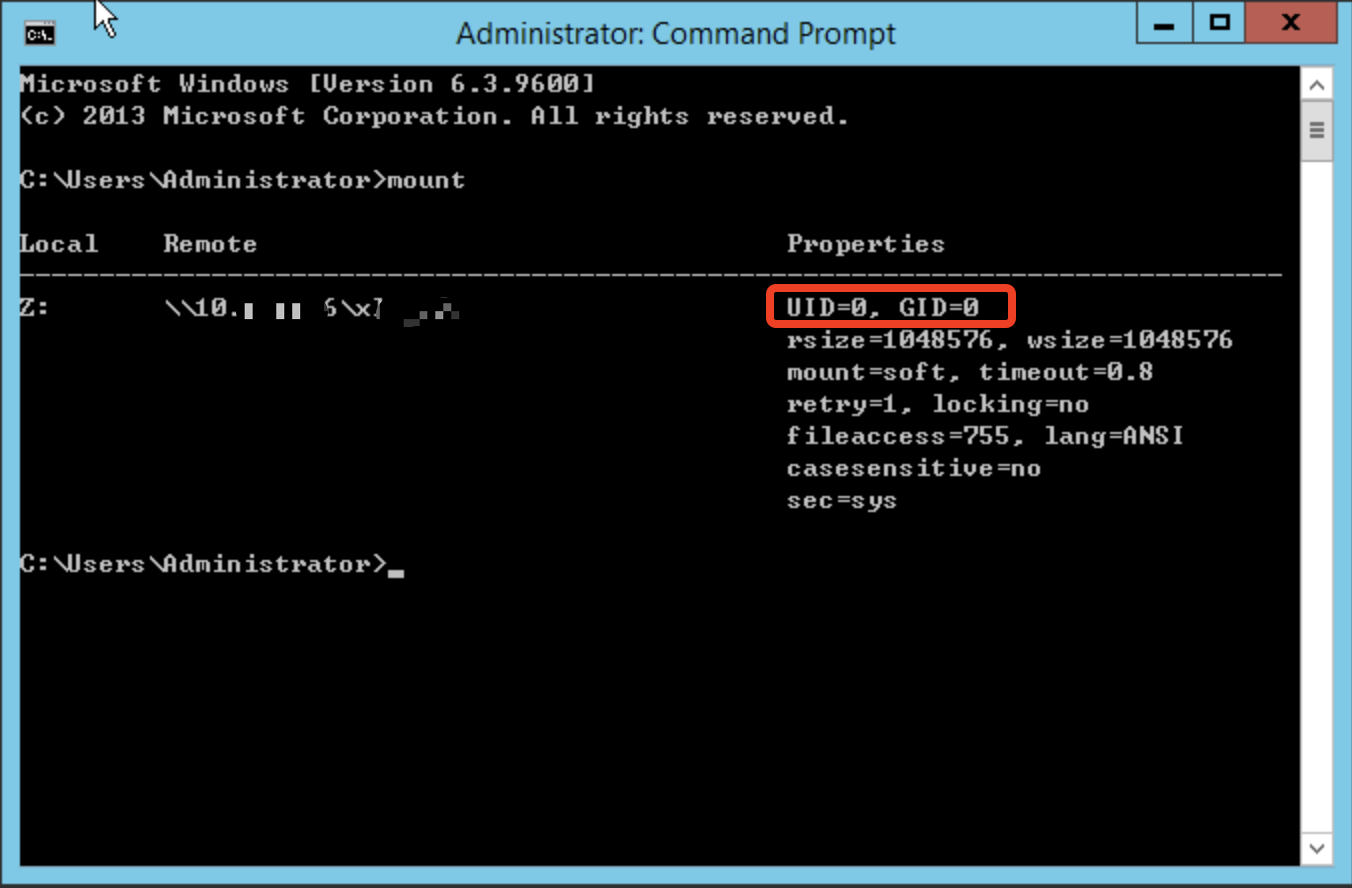Click the Properties column header
The image size is (1352, 888).
point(864,243)
